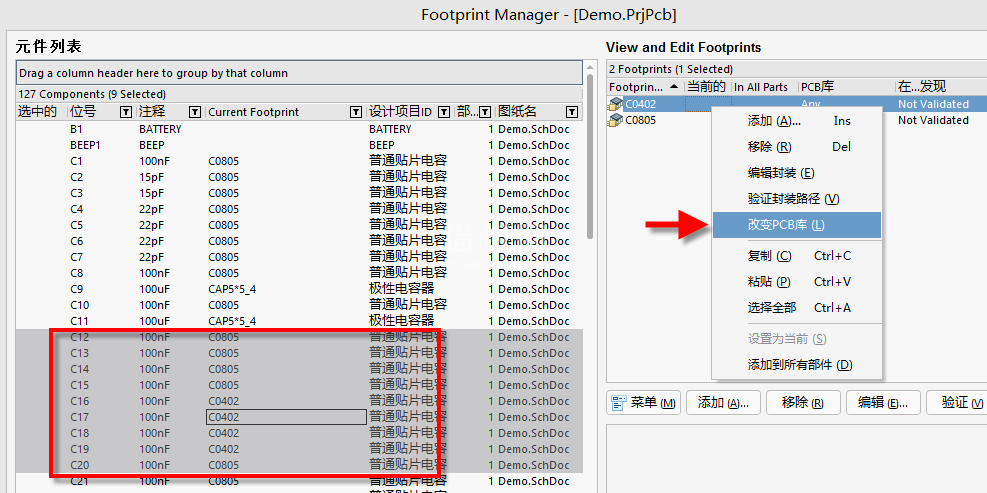987x493 pixels.
Task: Choose 验证封装路径 menu entry
Action: click(793, 199)
